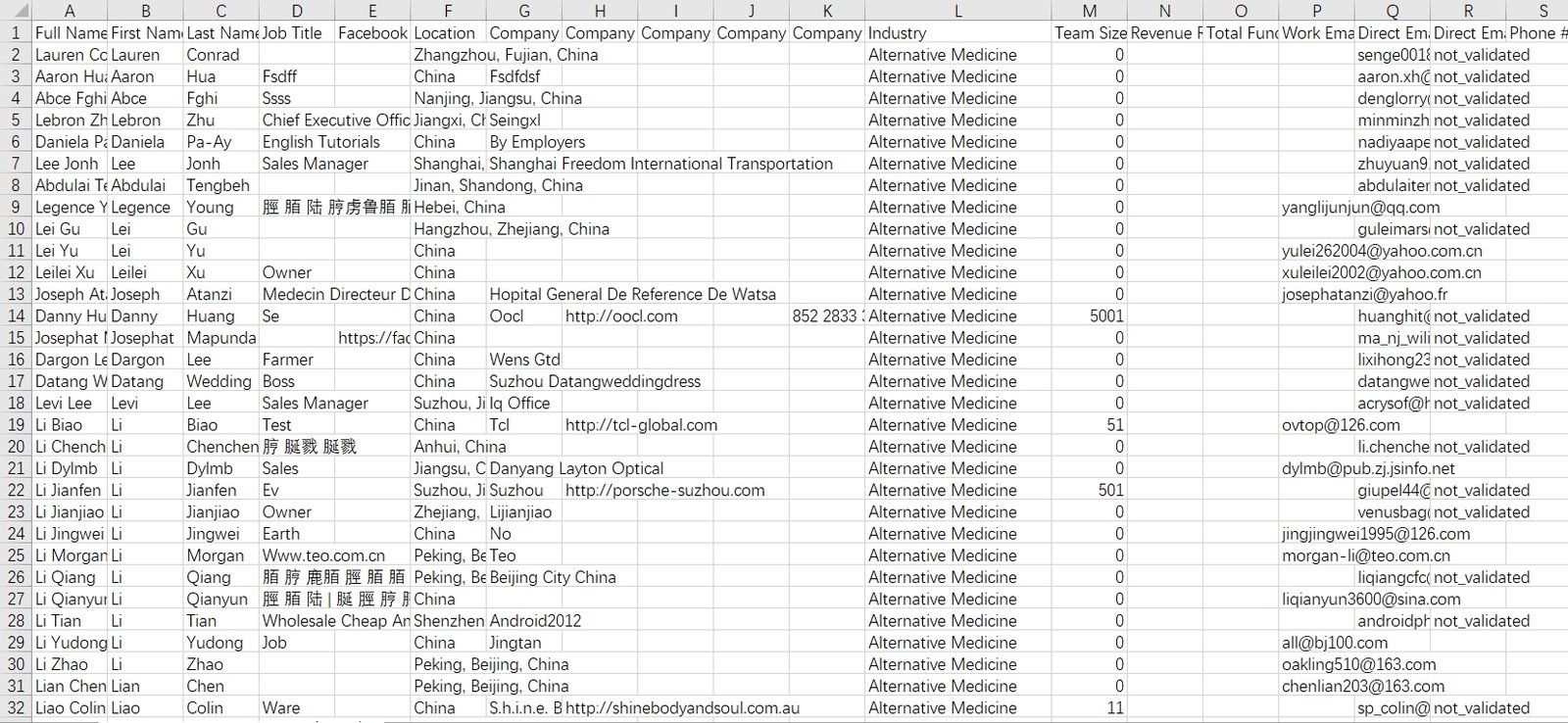This screenshot has width=1568, height=723.
Task: Click Full Name Lian Chen cell
Action: coord(70,686)
